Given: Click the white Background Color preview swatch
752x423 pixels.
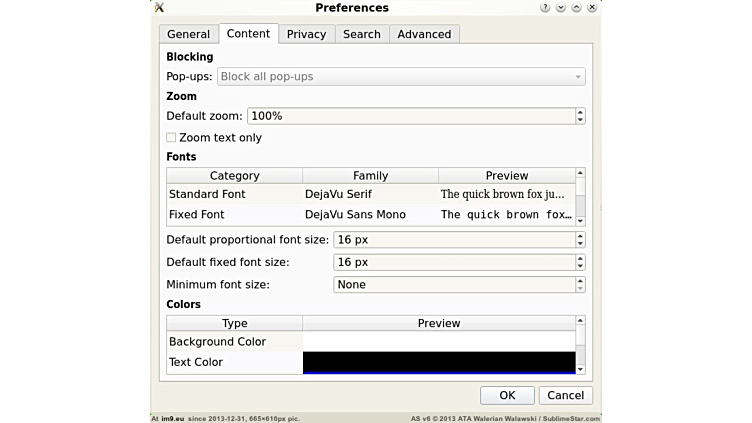Looking at the screenshot, I should click(438, 342).
